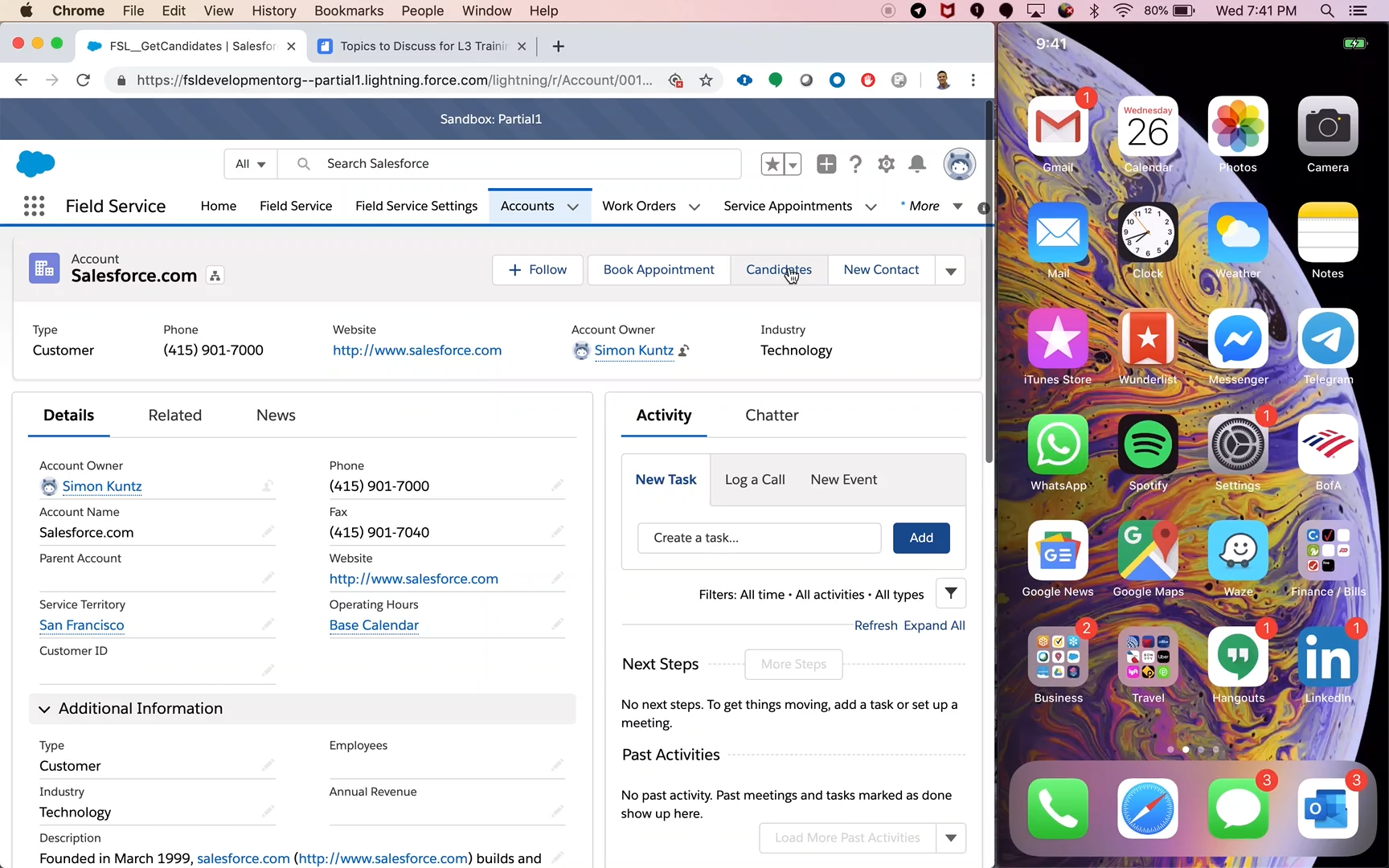Click the account hierarchy icon beside Salesforce.com

pos(215,276)
